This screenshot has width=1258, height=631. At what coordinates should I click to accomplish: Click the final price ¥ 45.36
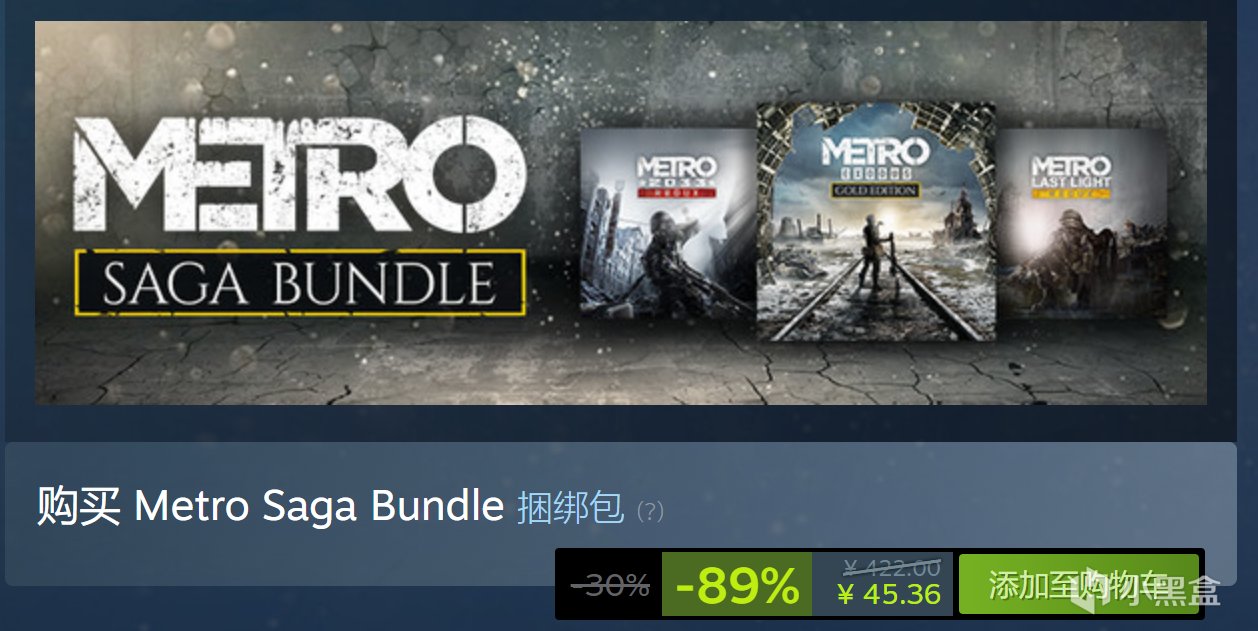click(889, 595)
